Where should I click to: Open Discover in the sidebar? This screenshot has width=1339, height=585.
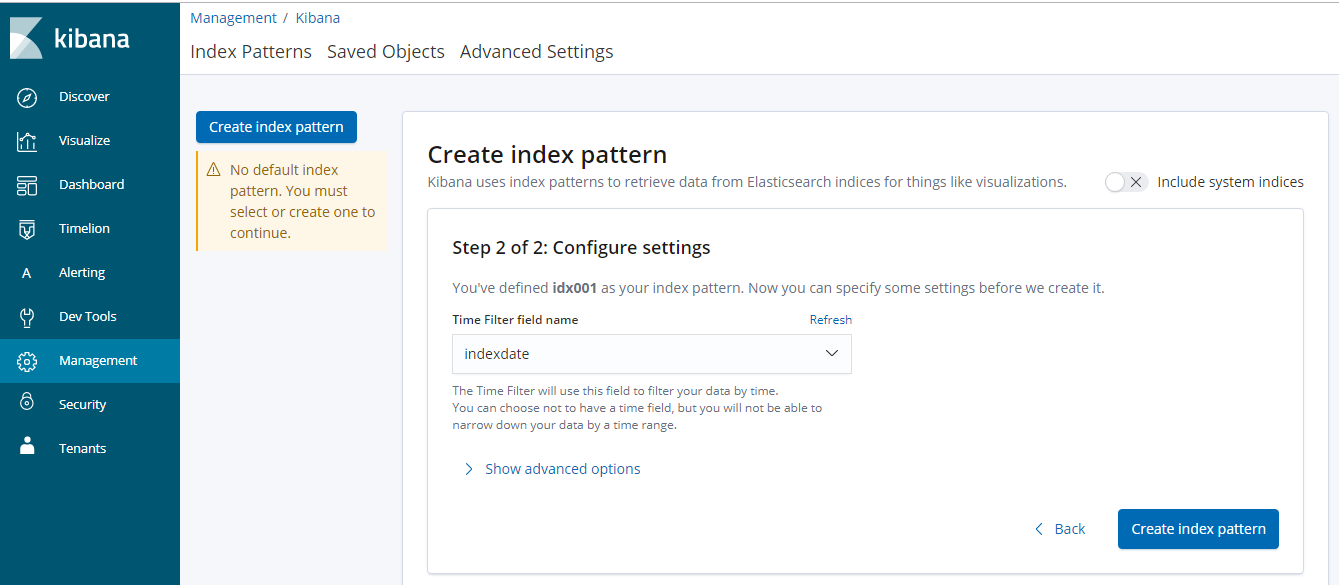coord(90,97)
